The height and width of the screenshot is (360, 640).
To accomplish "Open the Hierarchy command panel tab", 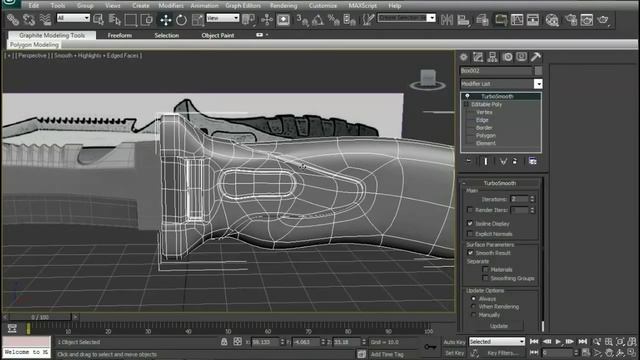I will click(x=492, y=57).
